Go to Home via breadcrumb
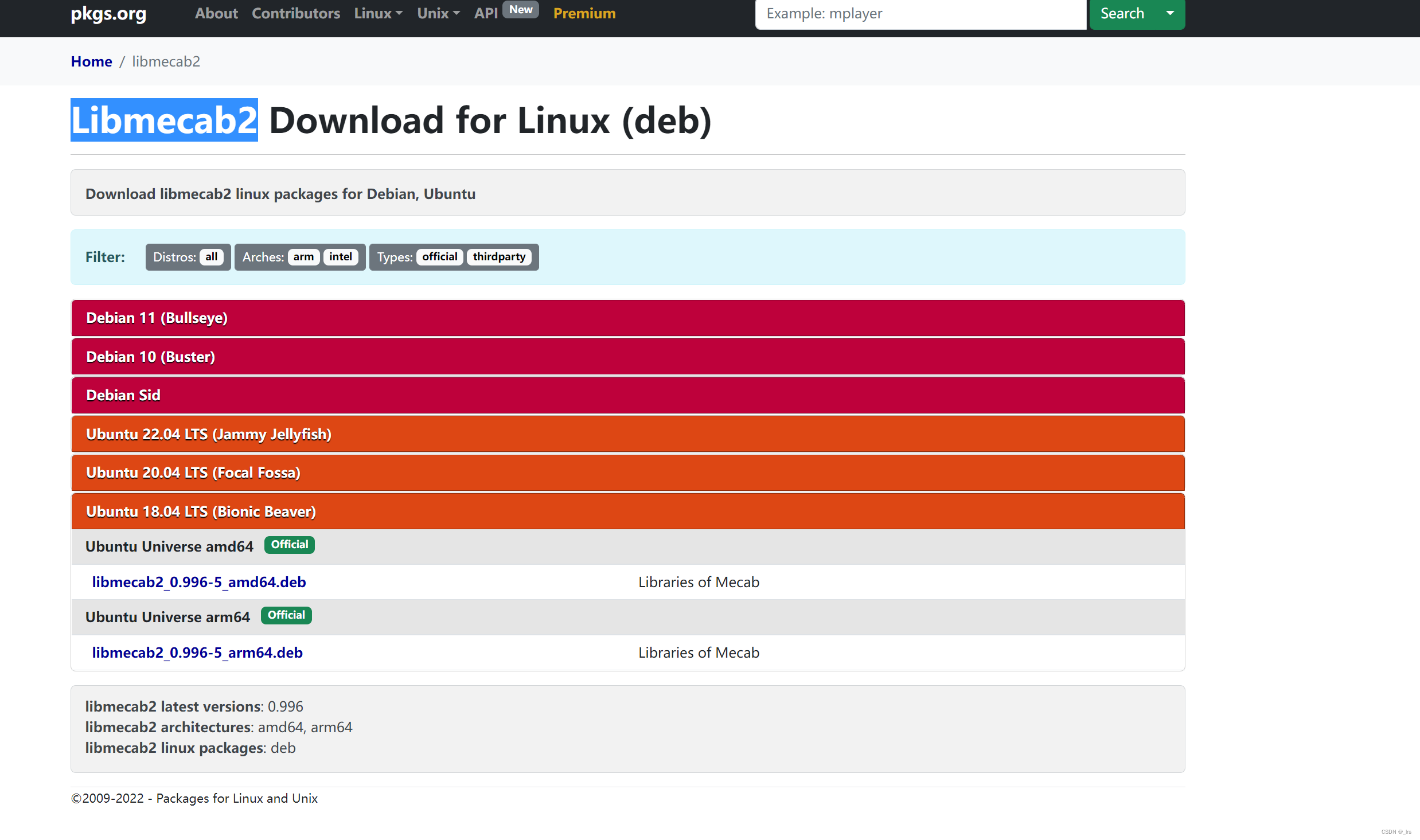 click(x=91, y=61)
